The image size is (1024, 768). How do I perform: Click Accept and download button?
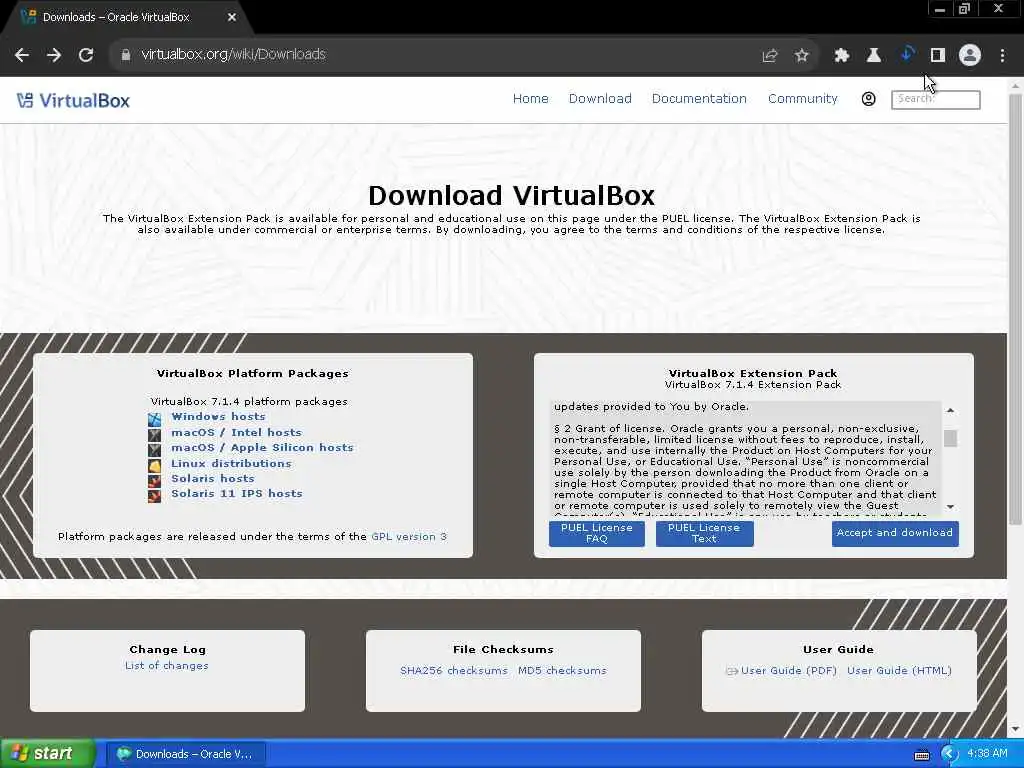[895, 534]
